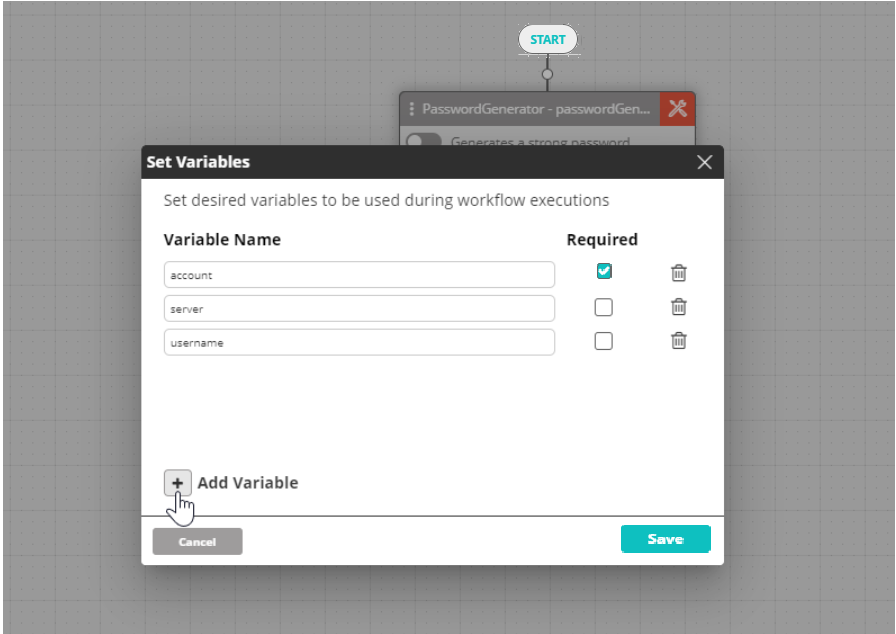Open PasswordGenerator node options dots menu
This screenshot has width=896, height=634.
click(411, 109)
